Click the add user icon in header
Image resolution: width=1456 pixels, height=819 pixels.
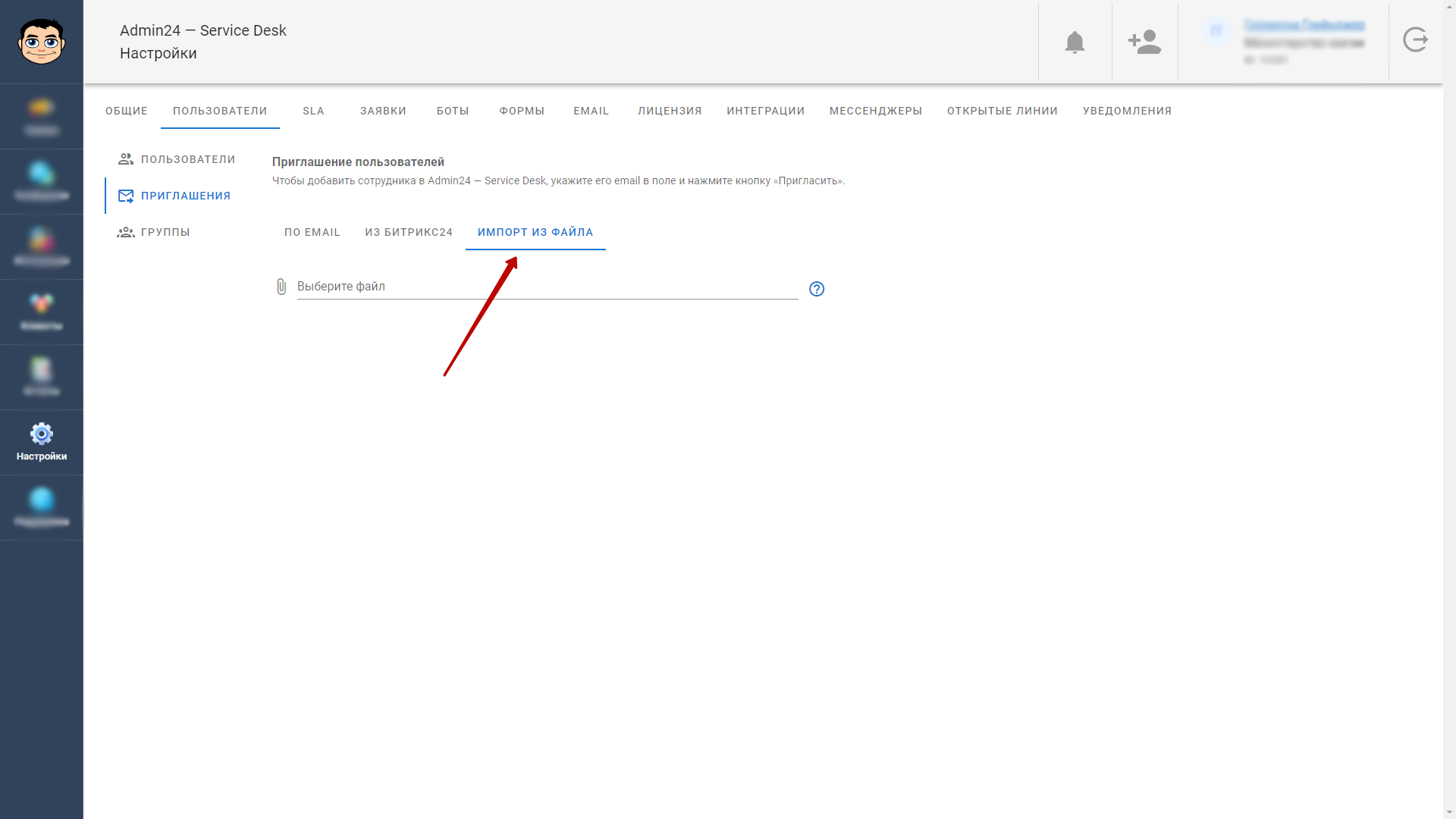pyautogui.click(x=1144, y=42)
